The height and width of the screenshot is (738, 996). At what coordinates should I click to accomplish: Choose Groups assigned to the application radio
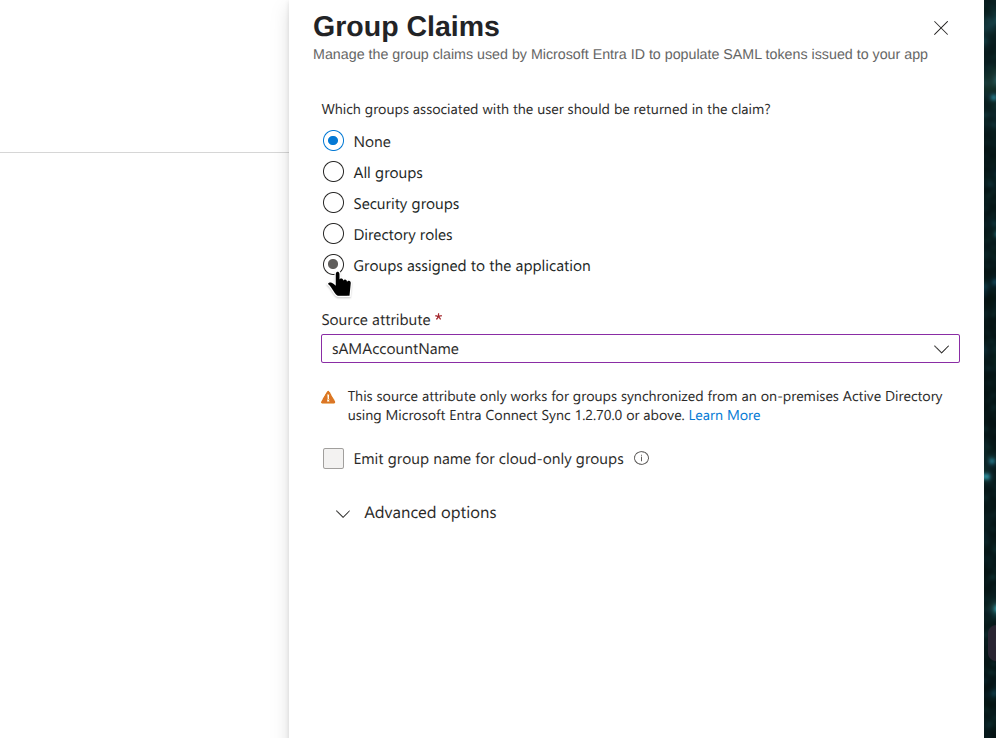pyautogui.click(x=334, y=265)
